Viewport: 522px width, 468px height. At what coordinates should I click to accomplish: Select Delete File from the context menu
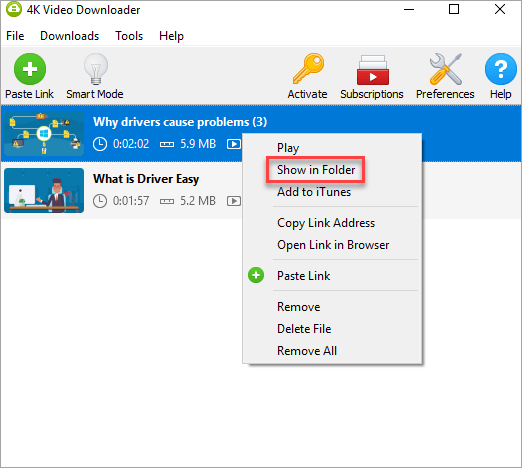point(304,329)
